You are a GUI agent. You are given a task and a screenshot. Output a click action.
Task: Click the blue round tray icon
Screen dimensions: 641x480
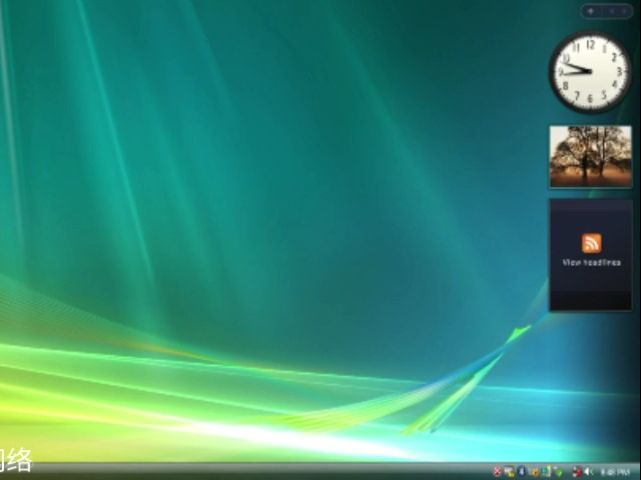coord(522,471)
